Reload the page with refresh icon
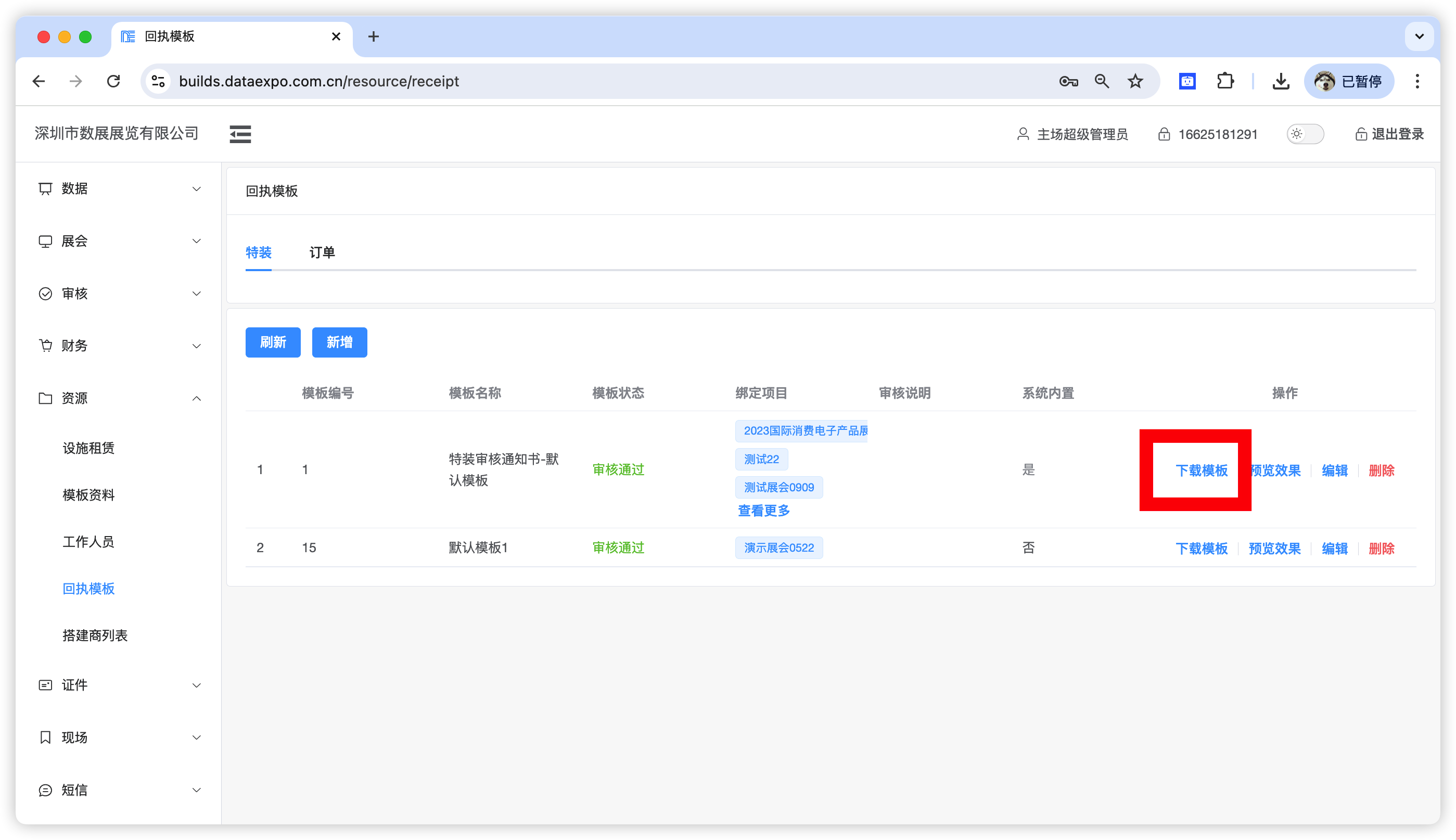Image resolution: width=1456 pixels, height=840 pixels. pyautogui.click(x=113, y=81)
